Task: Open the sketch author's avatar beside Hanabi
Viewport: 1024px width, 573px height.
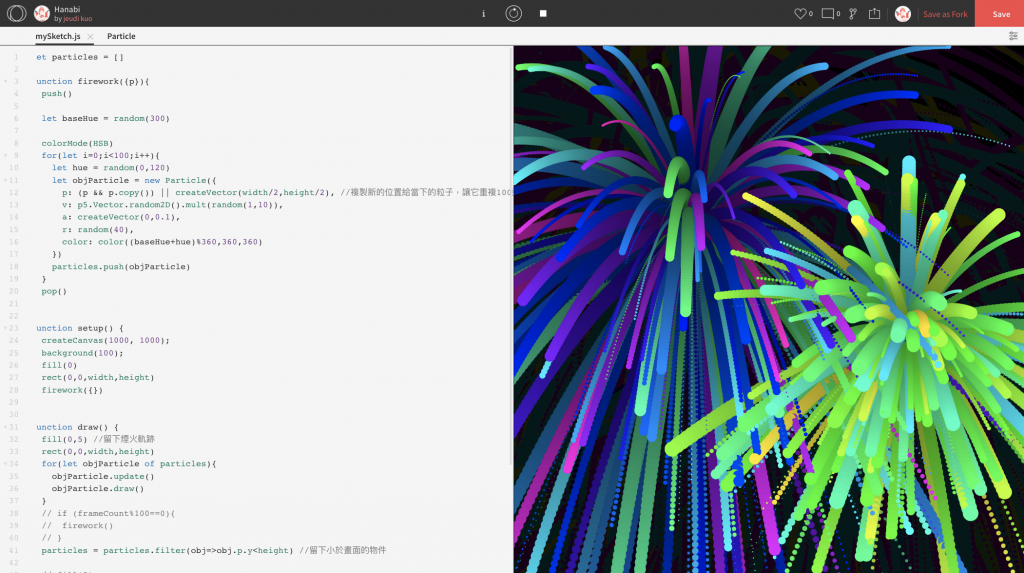Action: (x=42, y=13)
